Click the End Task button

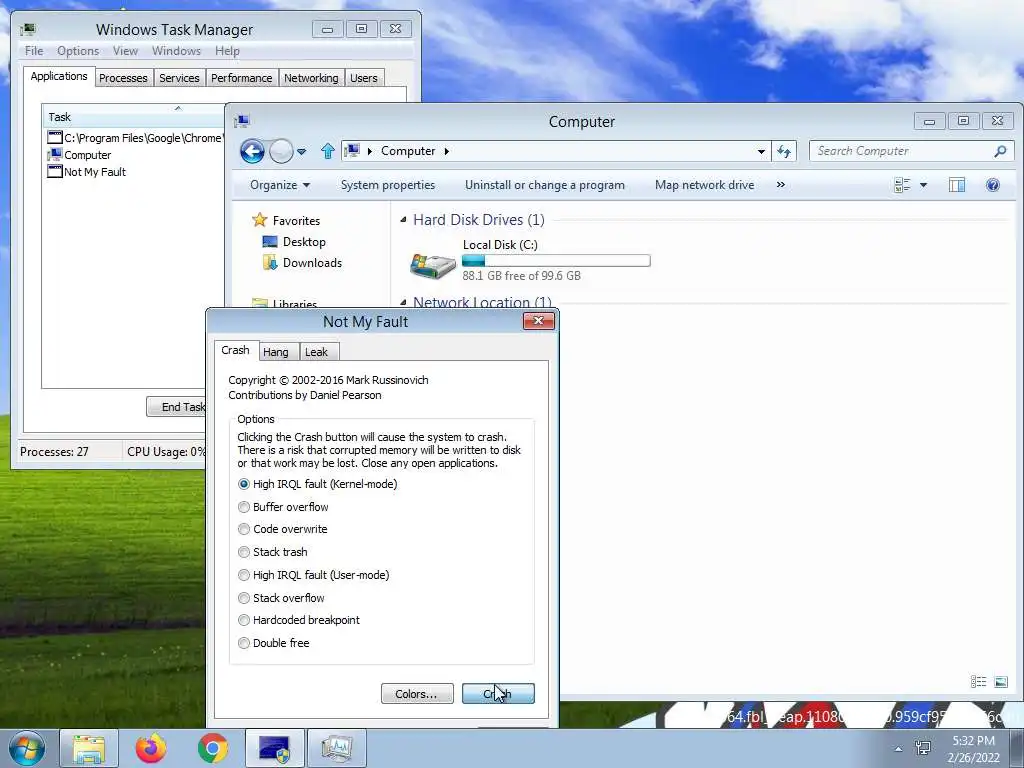pyautogui.click(x=176, y=407)
